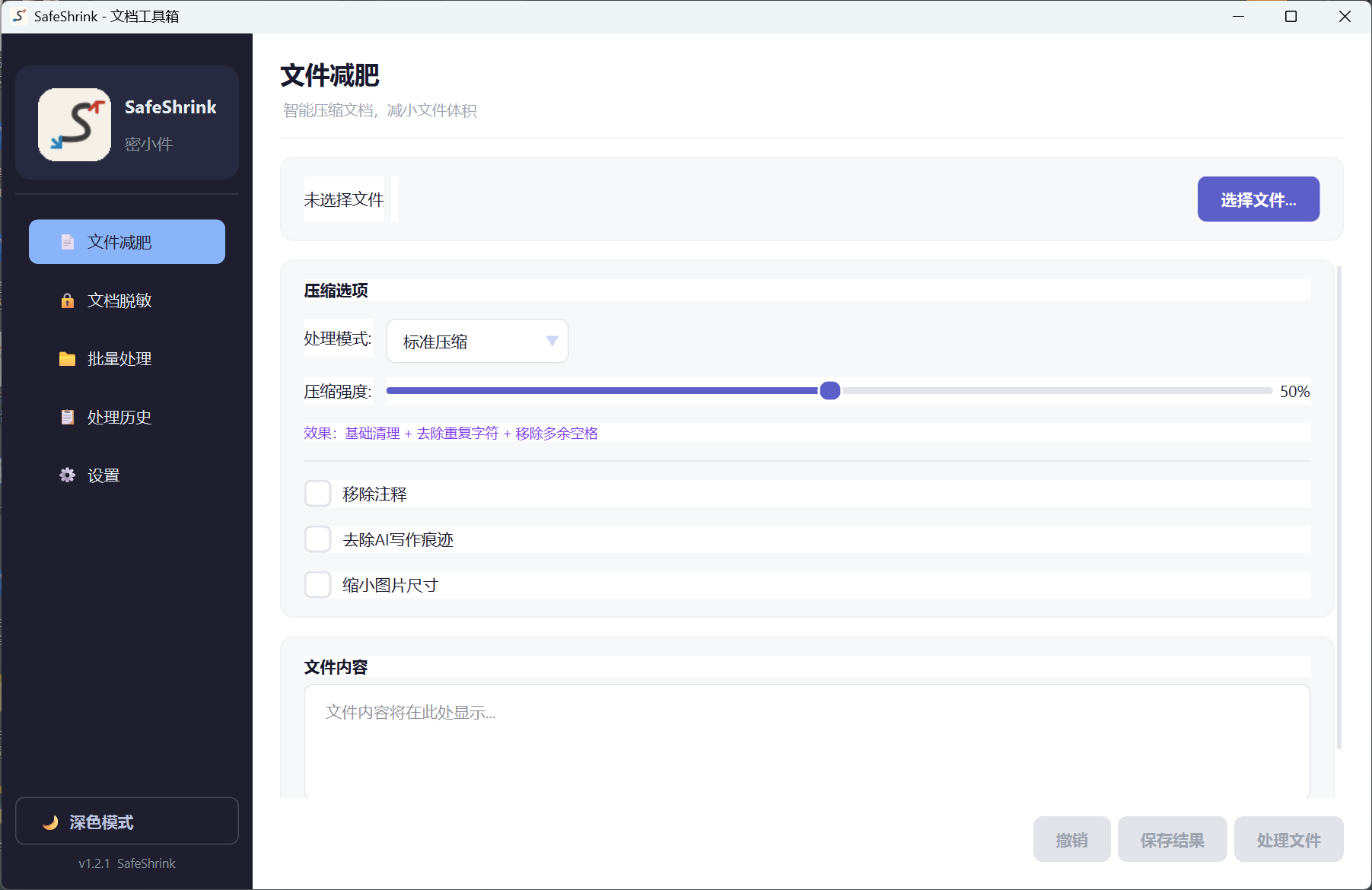Click the unfilled 压缩强度 track past the handle
1372x890 pixels.
tap(1057, 391)
